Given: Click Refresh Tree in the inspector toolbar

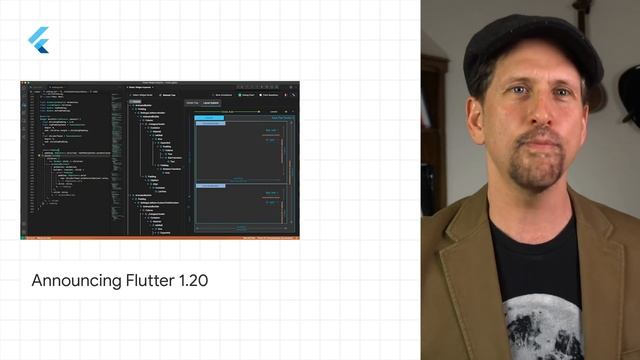Looking at the screenshot, I should pos(168,95).
